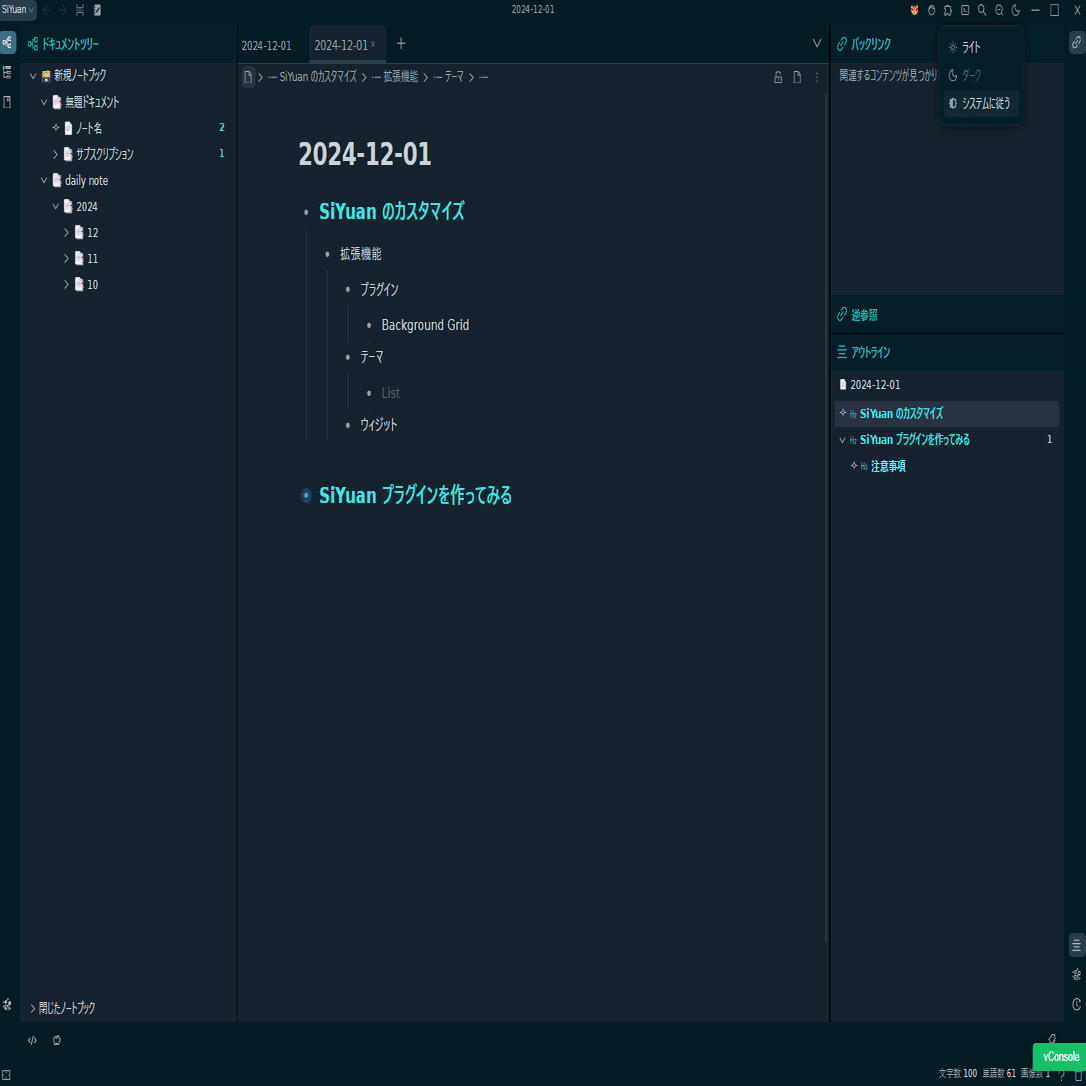
Task: Click outline root 2024-12-01
Action: (875, 384)
